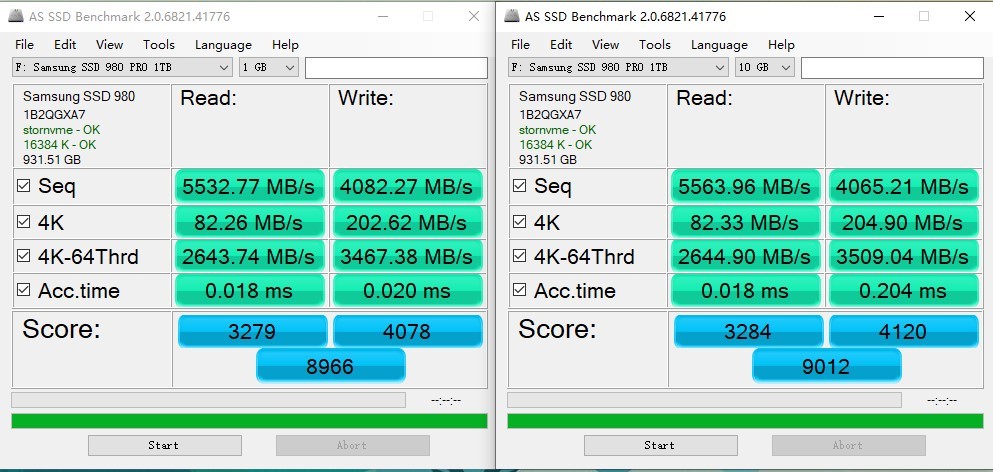Image resolution: width=993 pixels, height=472 pixels.
Task: Uncheck the Seq test in the left window
Action: point(23,186)
